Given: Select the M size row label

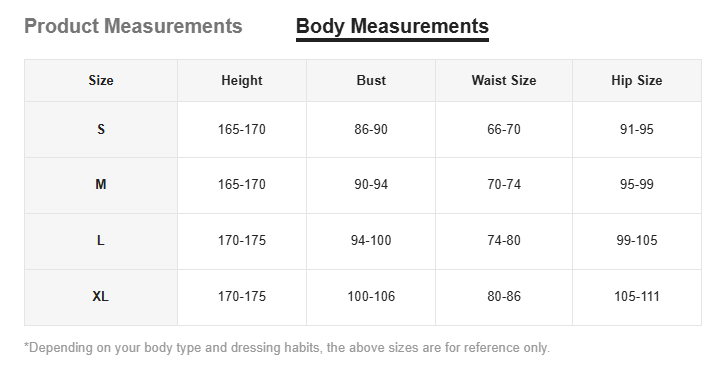Looking at the screenshot, I should coord(101,185).
